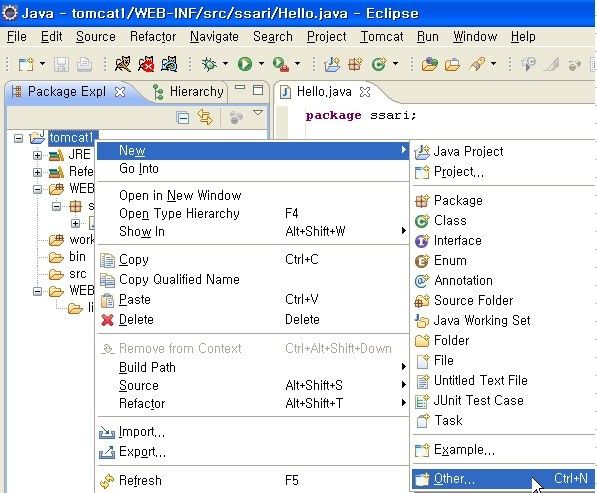This screenshot has height=493, width=597.
Task: Open dropdown arrow next to Debug icon
Action: pyautogui.click(x=225, y=64)
